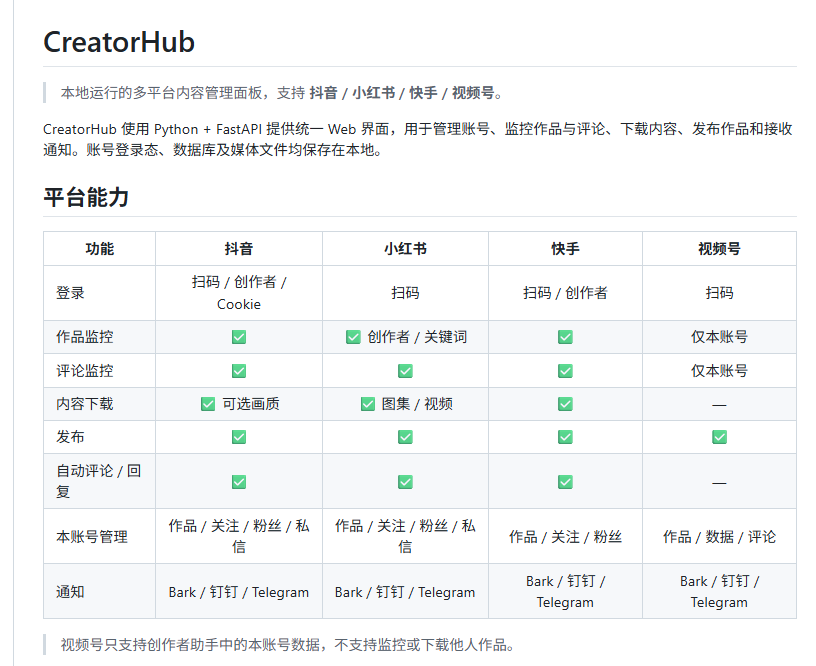Click the 快手 checkmark in 发布 row

tap(565, 437)
